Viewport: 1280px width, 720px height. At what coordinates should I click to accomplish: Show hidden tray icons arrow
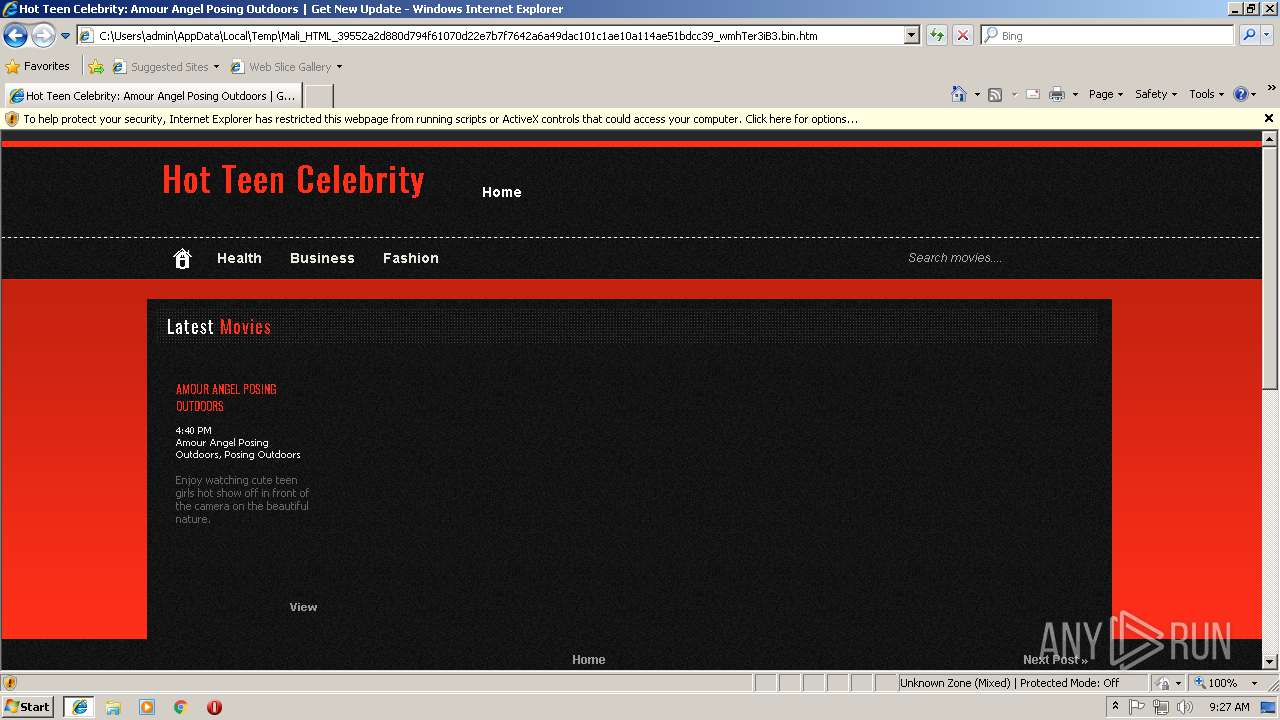(x=1115, y=706)
